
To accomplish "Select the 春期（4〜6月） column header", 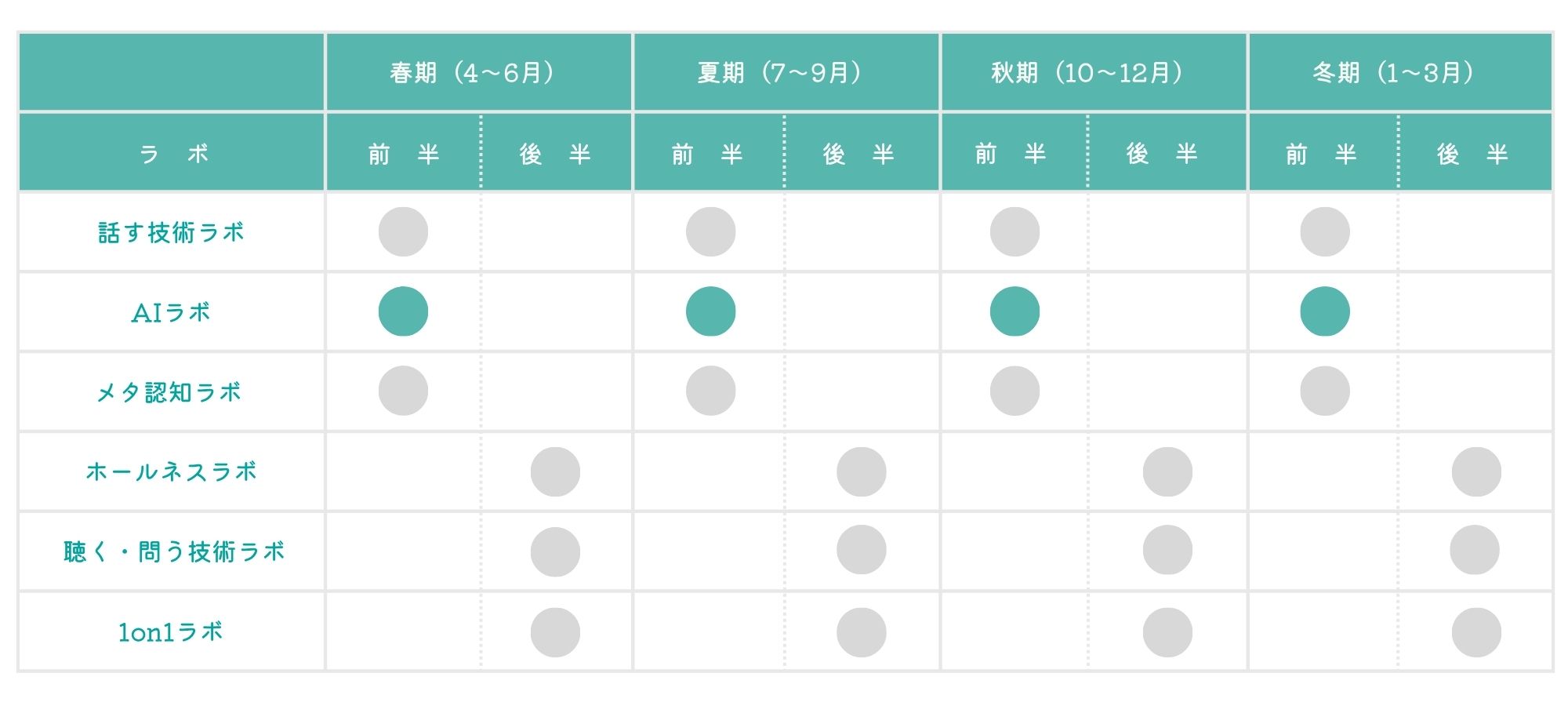I will tap(479, 72).
